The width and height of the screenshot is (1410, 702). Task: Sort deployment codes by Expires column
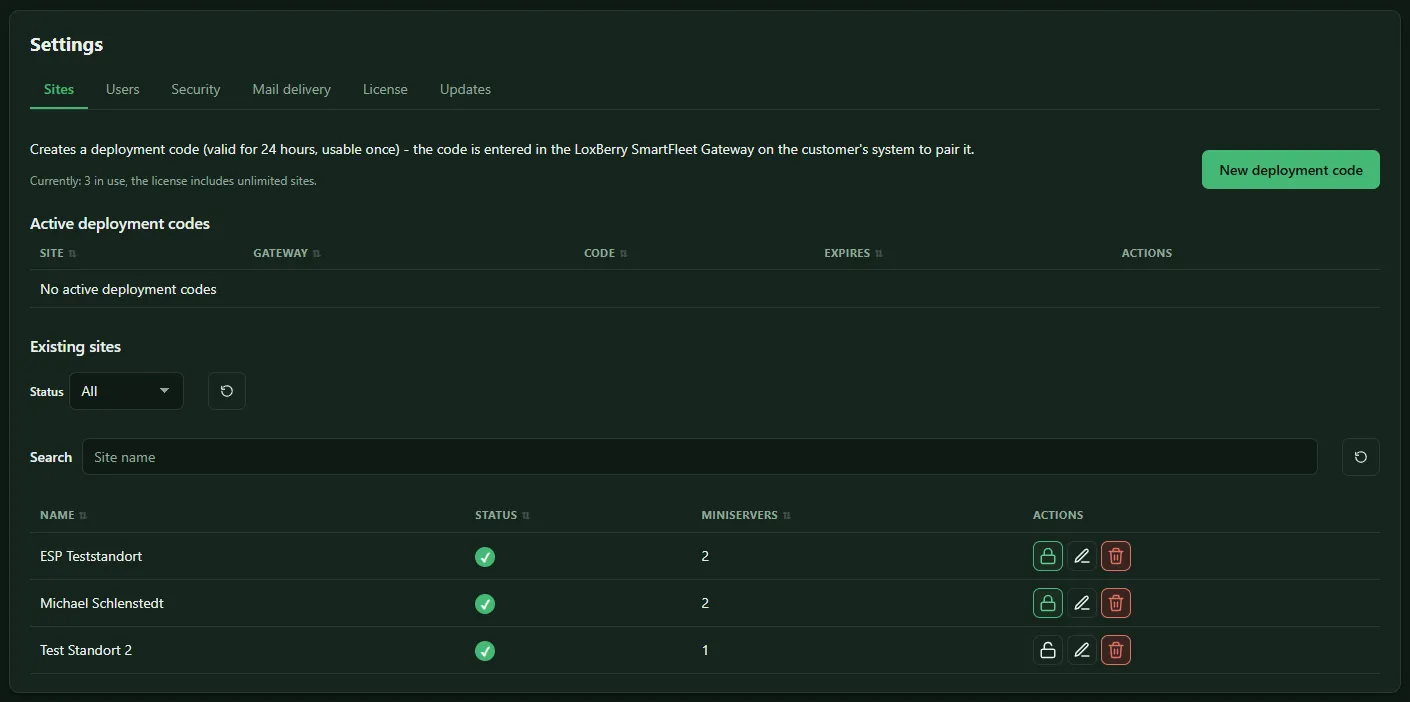854,253
